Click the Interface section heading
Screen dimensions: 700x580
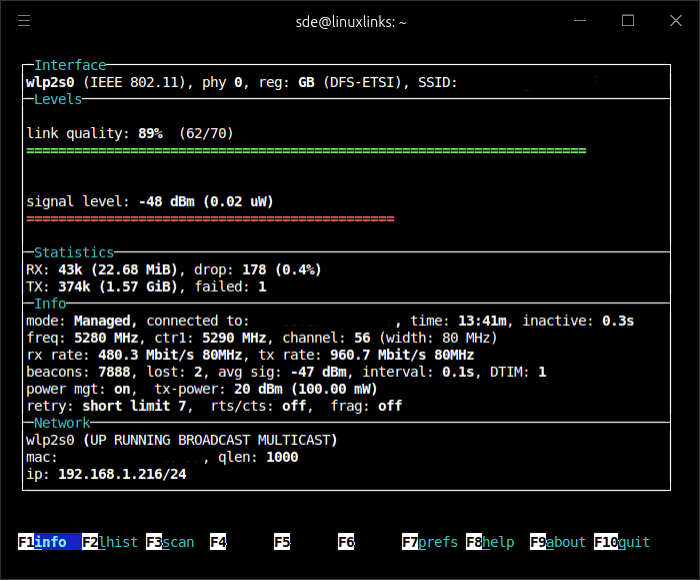pyautogui.click(x=70, y=65)
